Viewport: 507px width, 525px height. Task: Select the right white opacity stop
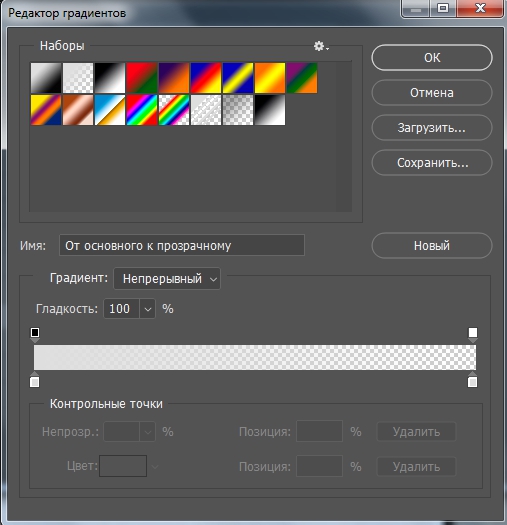473,334
